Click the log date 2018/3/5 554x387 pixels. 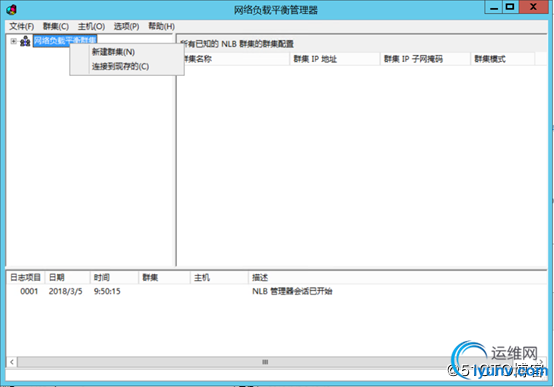(65, 291)
